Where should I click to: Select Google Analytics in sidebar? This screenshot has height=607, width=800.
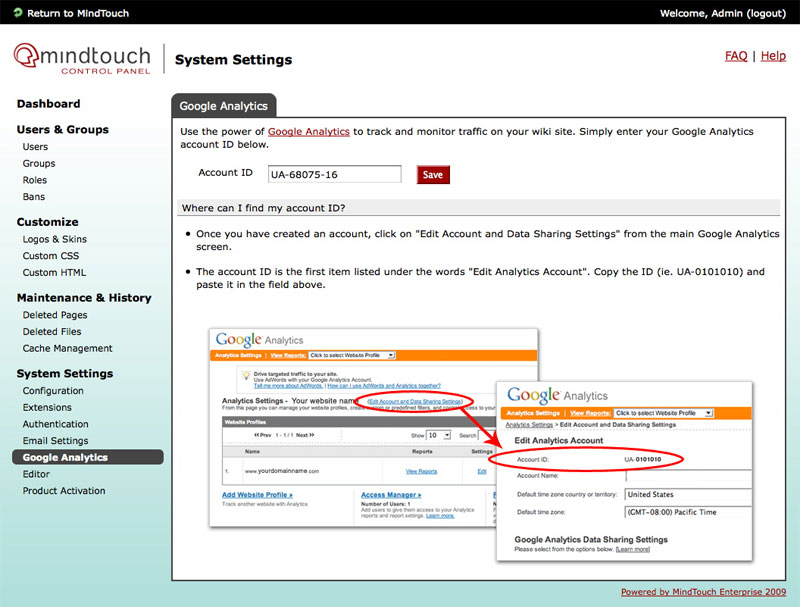click(x=88, y=457)
